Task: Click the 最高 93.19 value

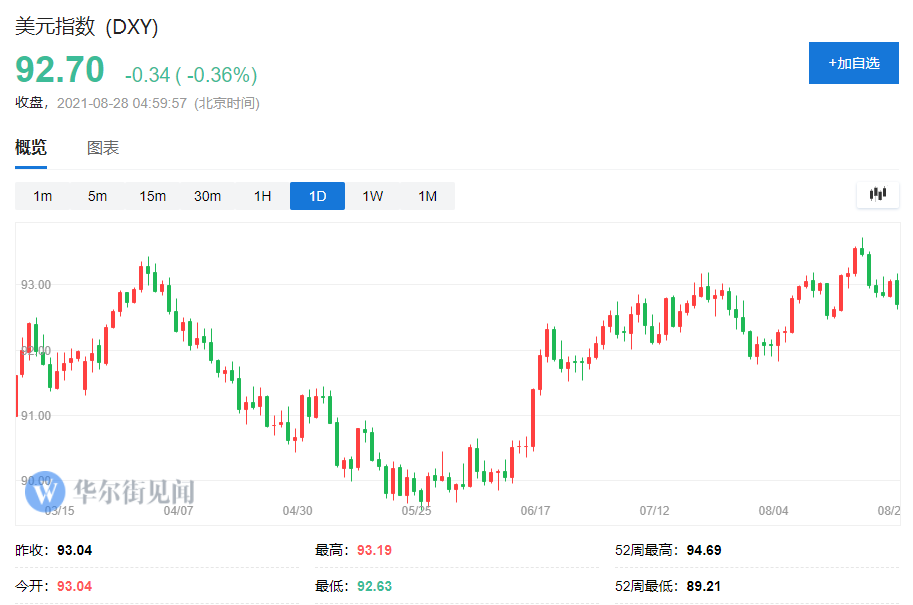Action: [x=373, y=550]
